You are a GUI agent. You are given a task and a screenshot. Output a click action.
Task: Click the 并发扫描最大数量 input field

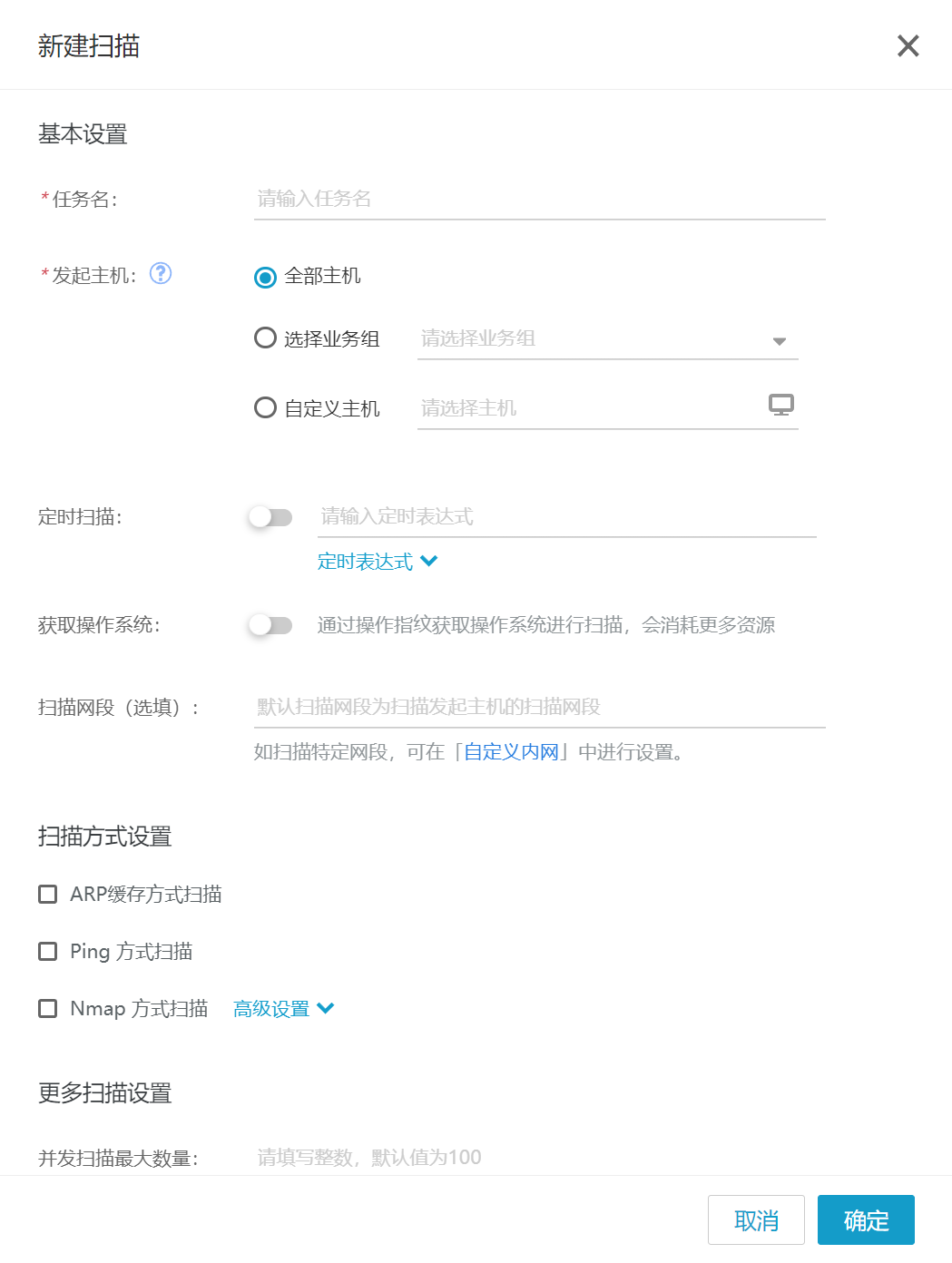[x=539, y=1157]
